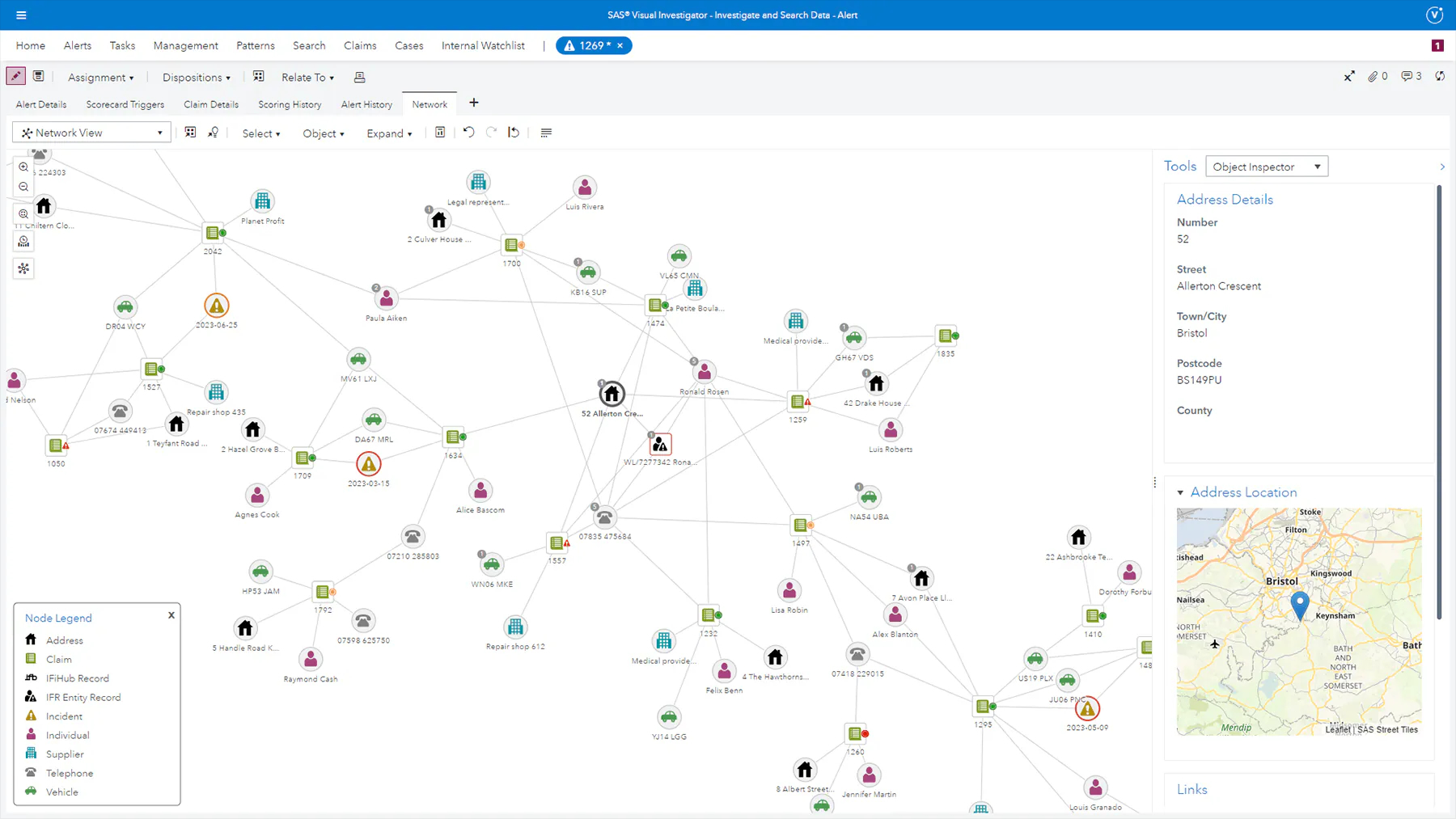Open the timeline clock chart tool
The width and height of the screenshot is (1456, 819).
tap(23, 241)
